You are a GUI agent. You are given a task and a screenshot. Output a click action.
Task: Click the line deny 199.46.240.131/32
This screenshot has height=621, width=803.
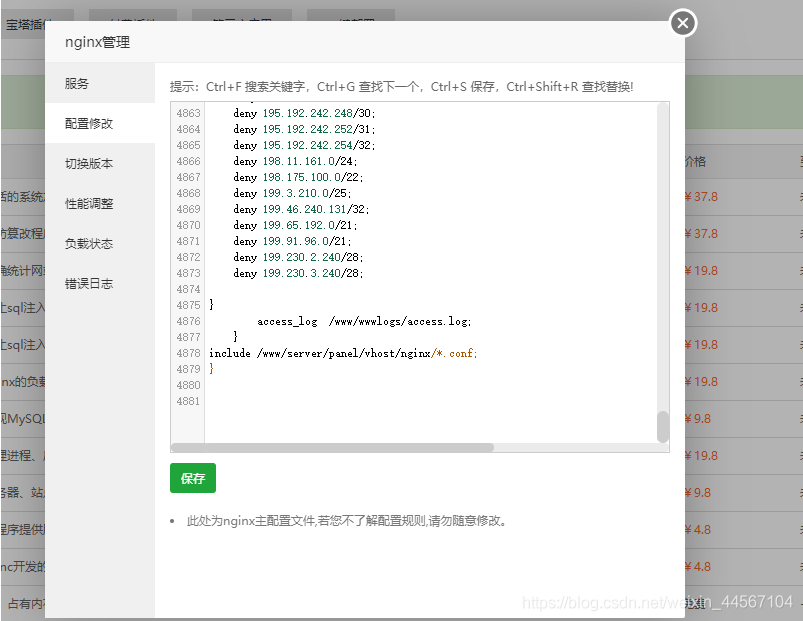coord(301,209)
